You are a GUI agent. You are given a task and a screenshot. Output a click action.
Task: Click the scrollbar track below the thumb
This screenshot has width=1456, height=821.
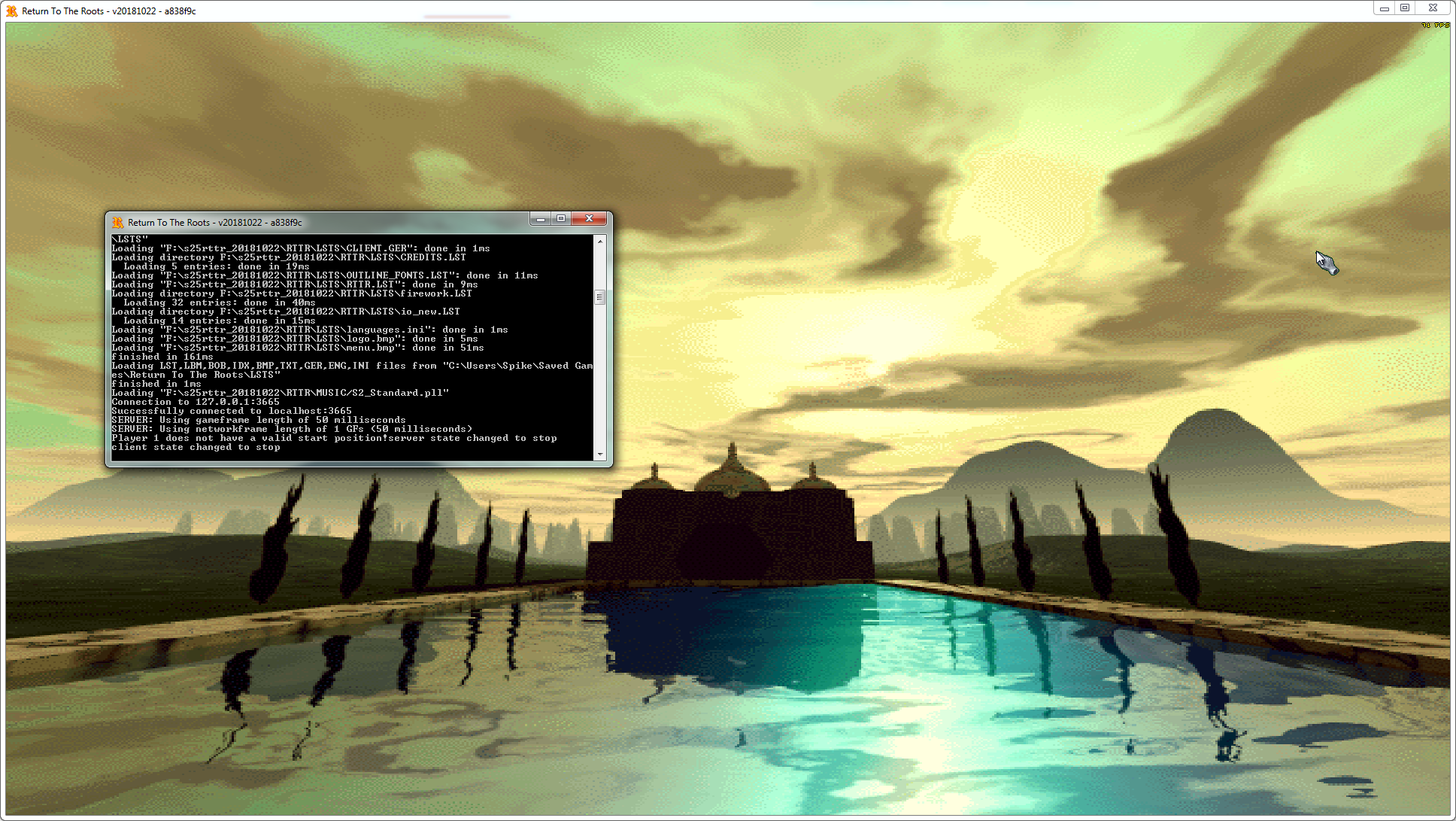point(599,376)
